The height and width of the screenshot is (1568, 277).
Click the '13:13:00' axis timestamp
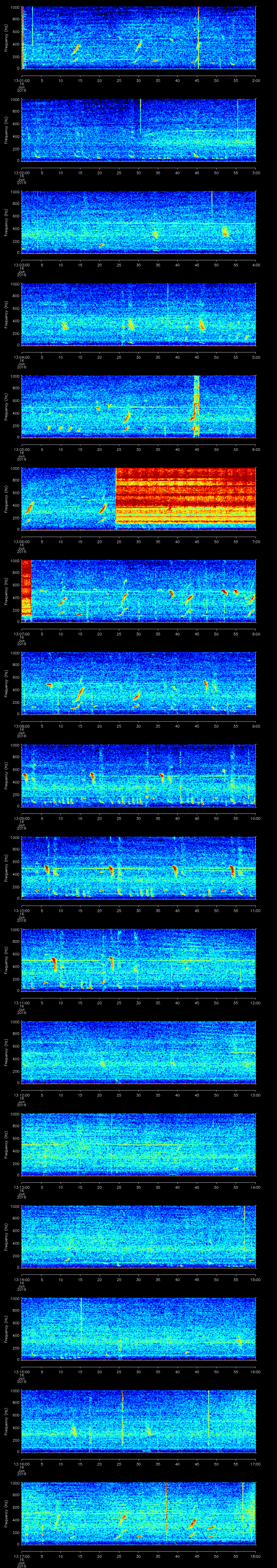click(x=21, y=1187)
